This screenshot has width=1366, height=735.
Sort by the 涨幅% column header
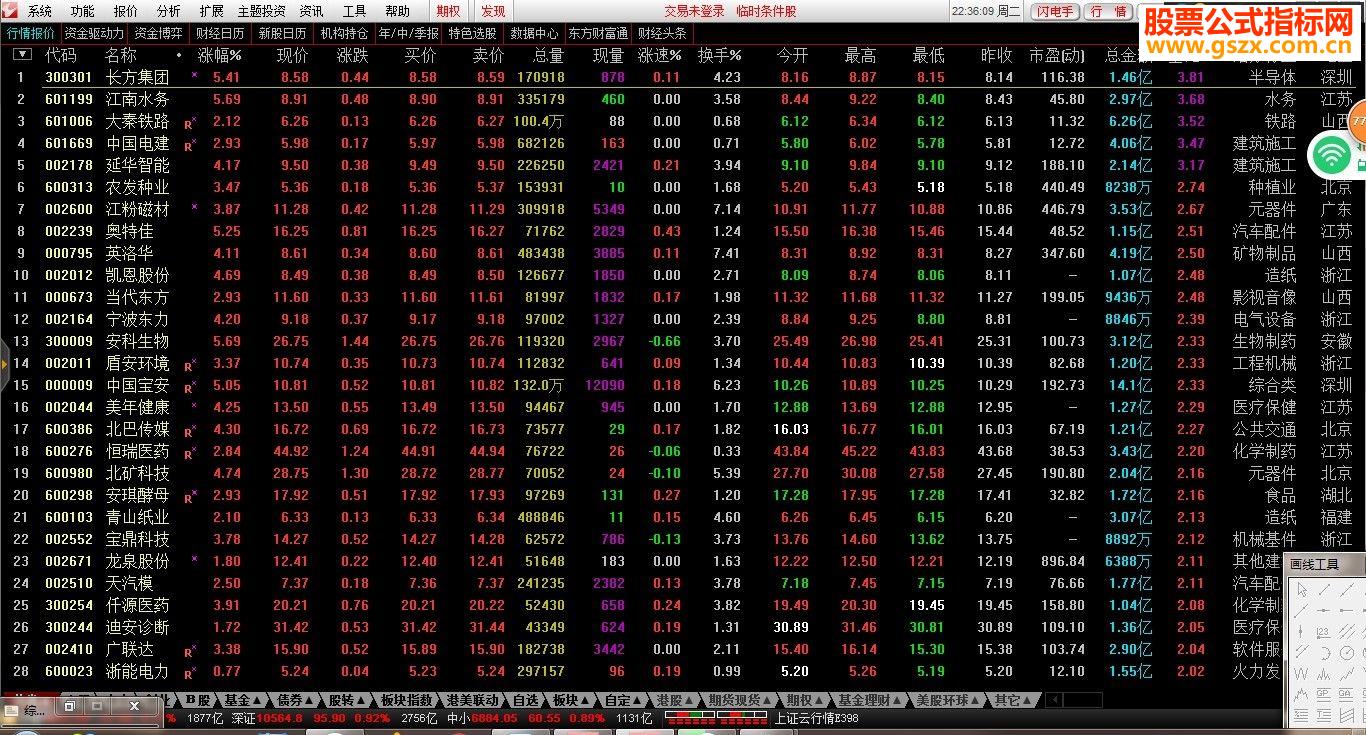(x=219, y=55)
